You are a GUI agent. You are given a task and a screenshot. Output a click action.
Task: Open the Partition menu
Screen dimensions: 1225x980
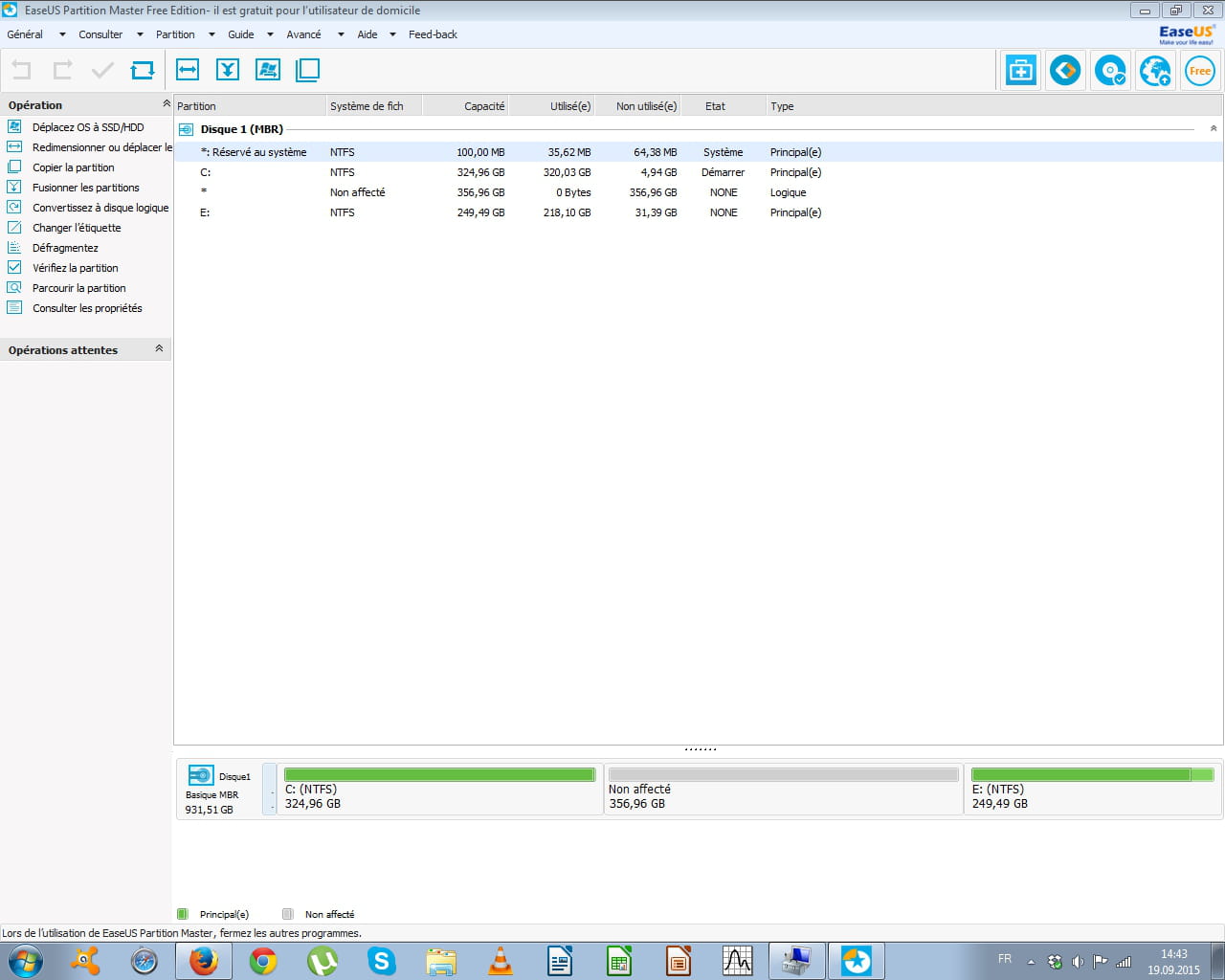point(175,34)
